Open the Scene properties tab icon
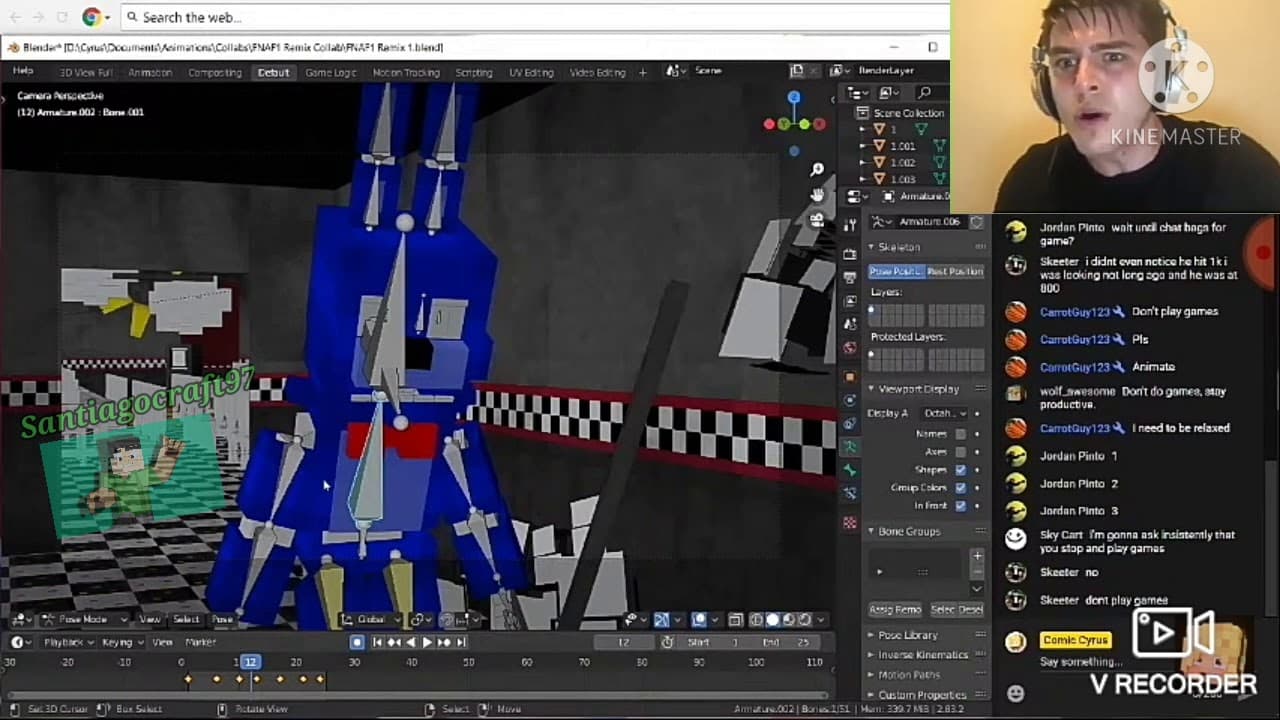Screen dimensions: 1280x720 [x=851, y=325]
